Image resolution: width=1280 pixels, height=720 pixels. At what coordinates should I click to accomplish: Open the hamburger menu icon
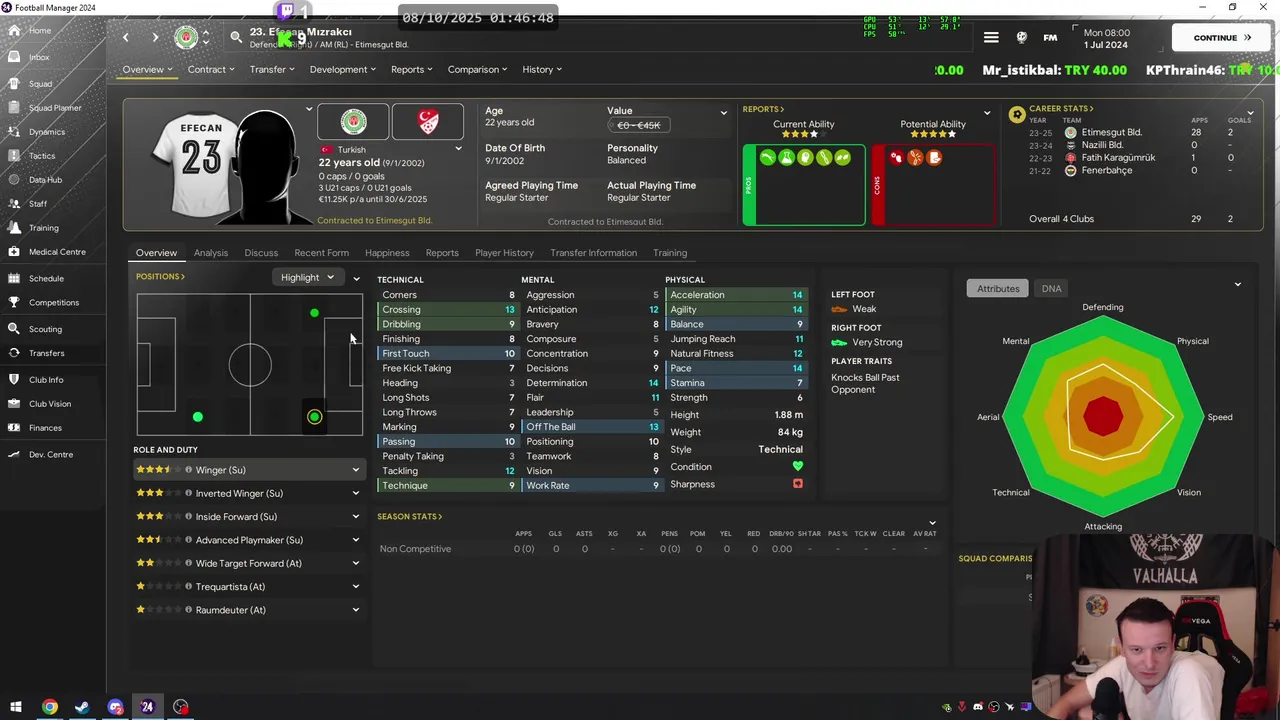click(991, 38)
